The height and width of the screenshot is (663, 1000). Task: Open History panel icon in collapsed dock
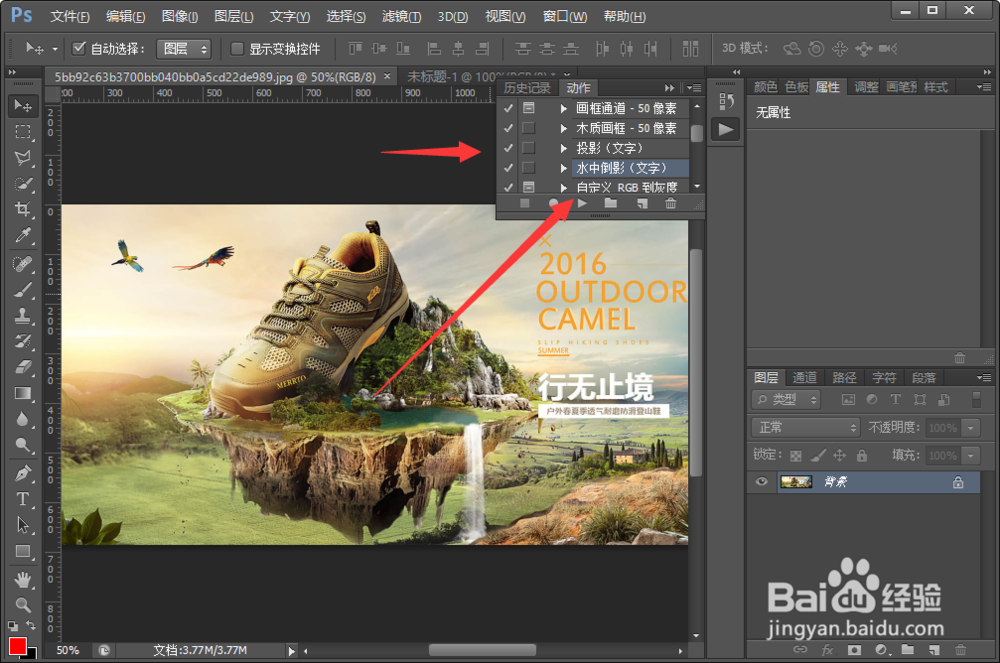(x=726, y=102)
